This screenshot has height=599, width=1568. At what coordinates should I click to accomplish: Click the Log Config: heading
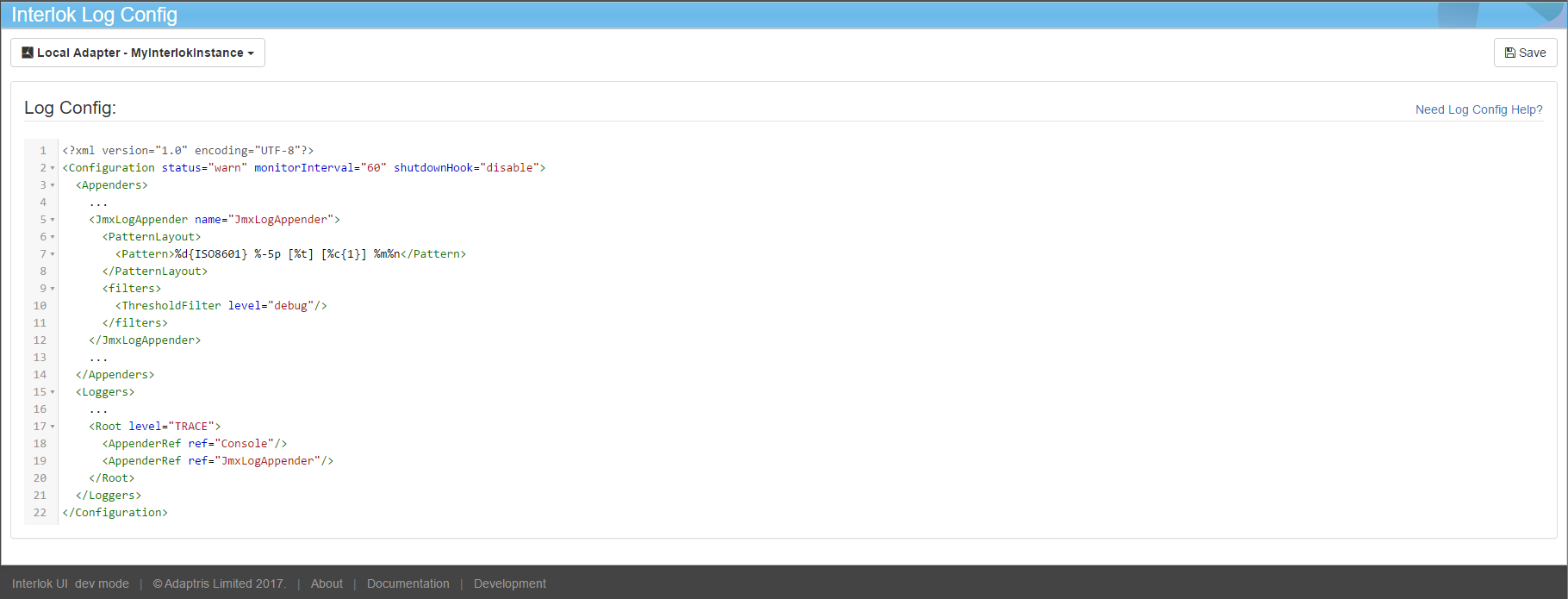click(x=70, y=108)
